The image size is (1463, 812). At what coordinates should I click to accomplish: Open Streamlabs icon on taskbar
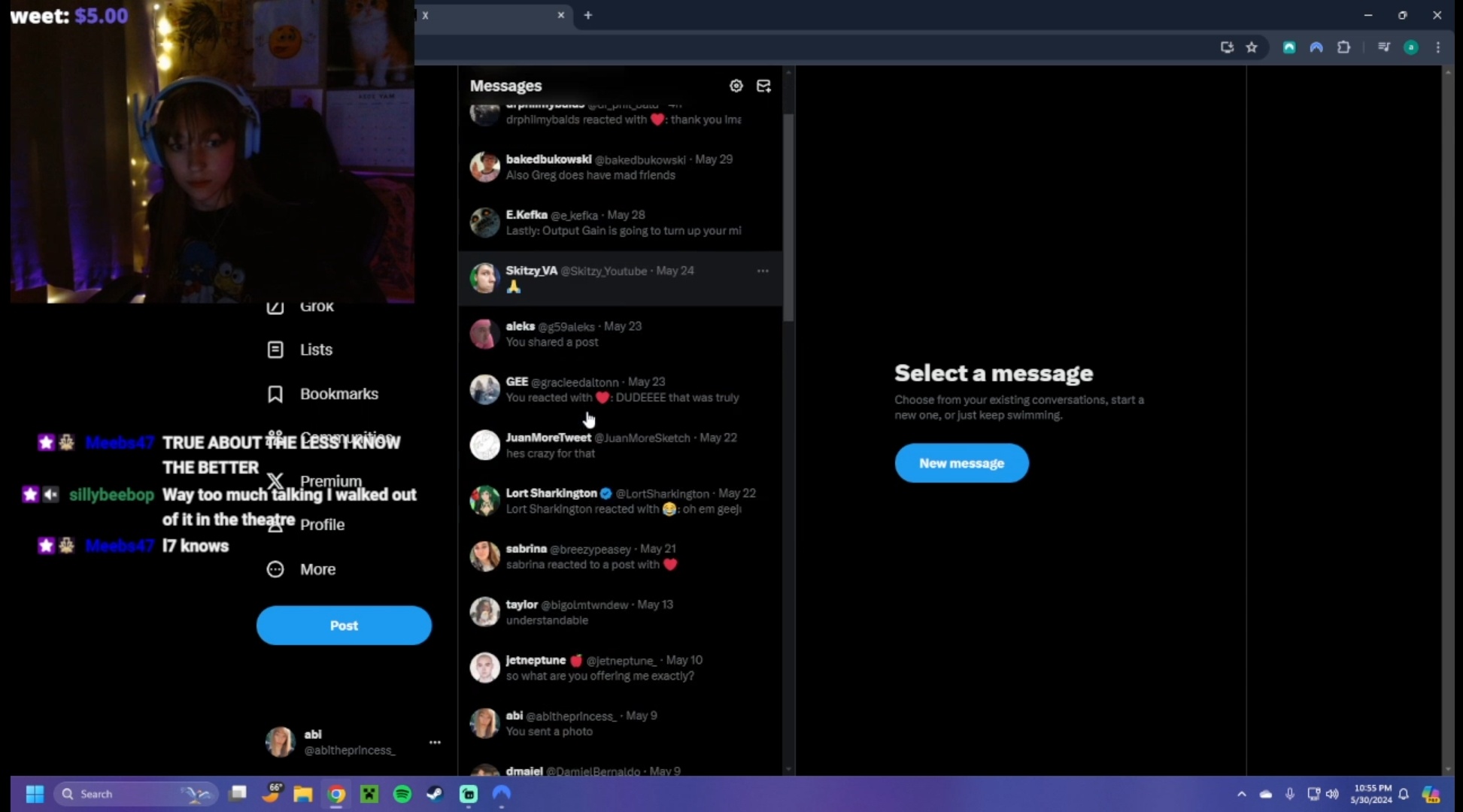(469, 794)
